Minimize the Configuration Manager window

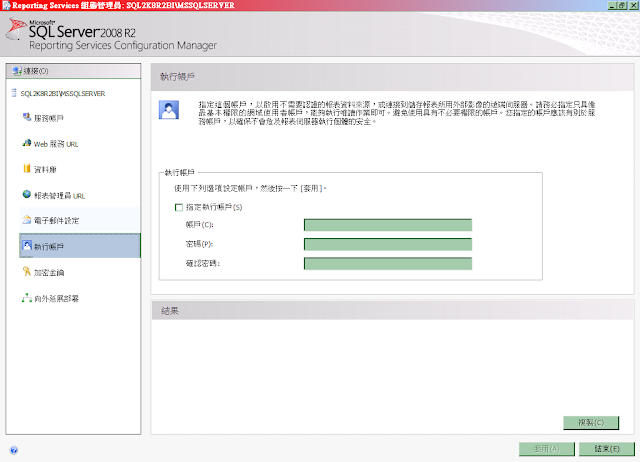coord(612,5)
